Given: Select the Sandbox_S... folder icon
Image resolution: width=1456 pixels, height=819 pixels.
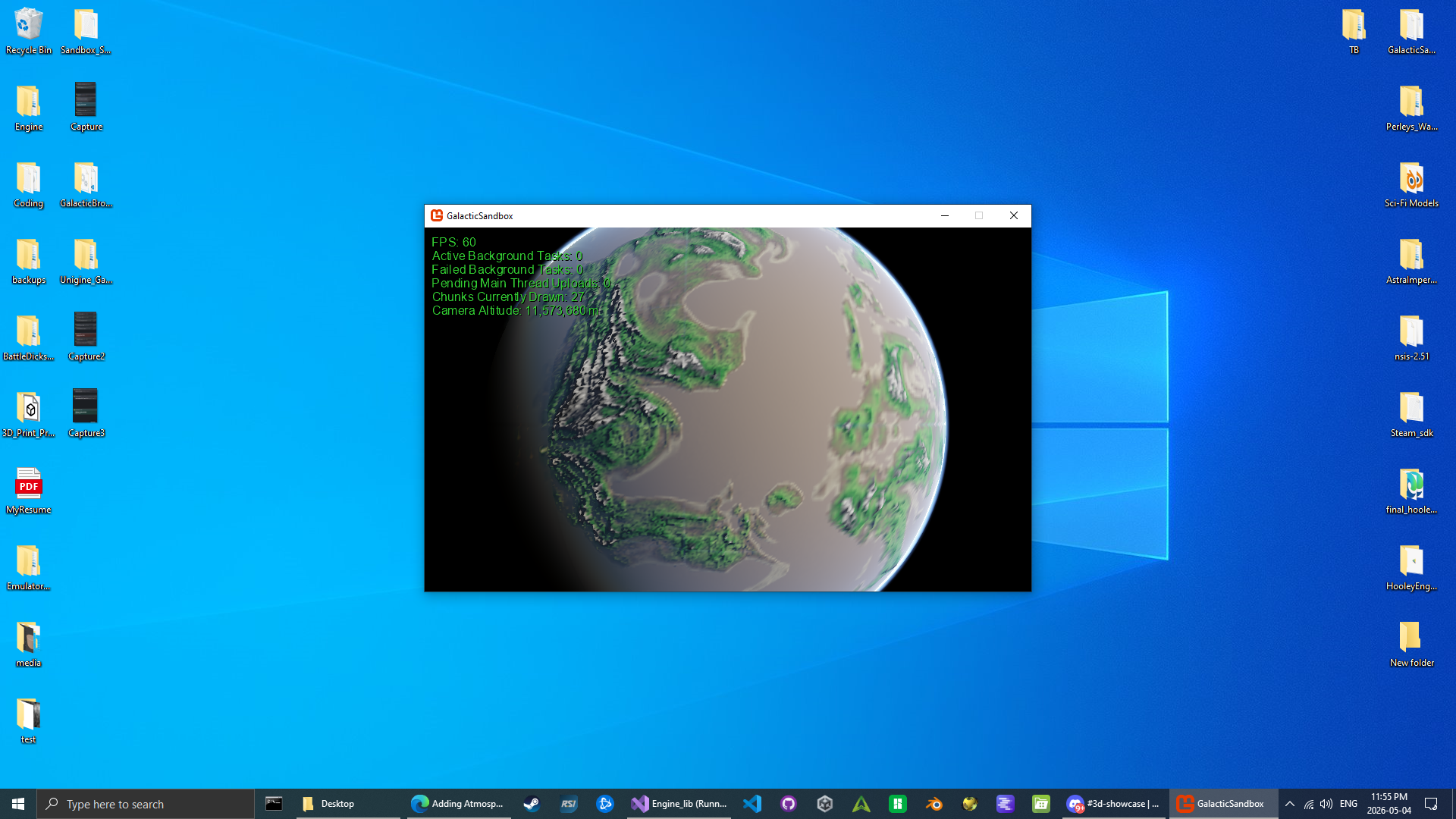Looking at the screenshot, I should pyautogui.click(x=86, y=31).
